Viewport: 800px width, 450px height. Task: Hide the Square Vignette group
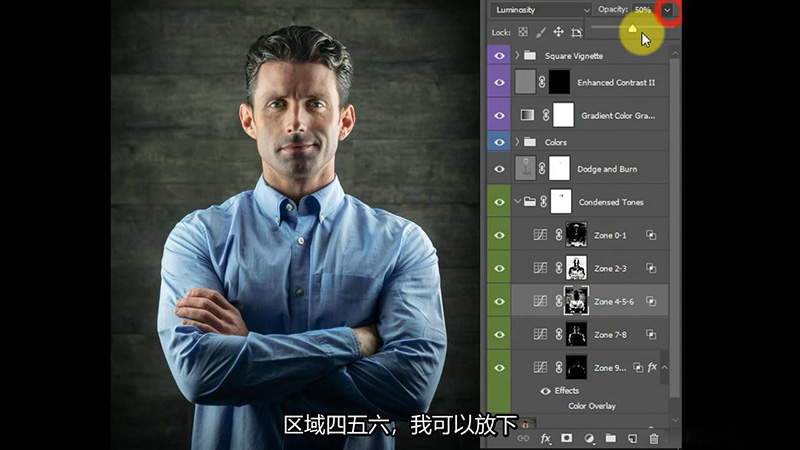pyautogui.click(x=499, y=56)
